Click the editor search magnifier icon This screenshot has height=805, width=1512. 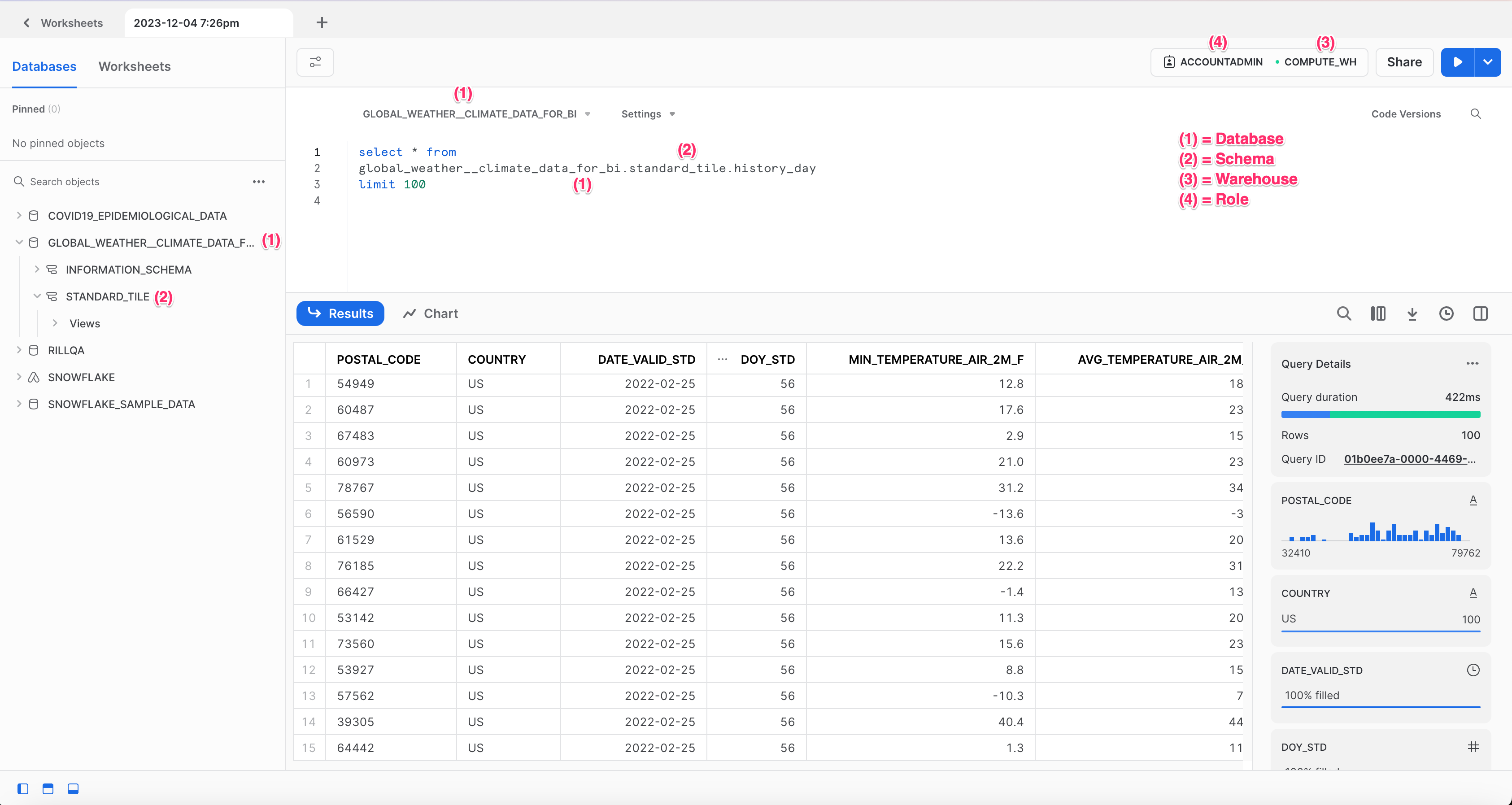1476,114
